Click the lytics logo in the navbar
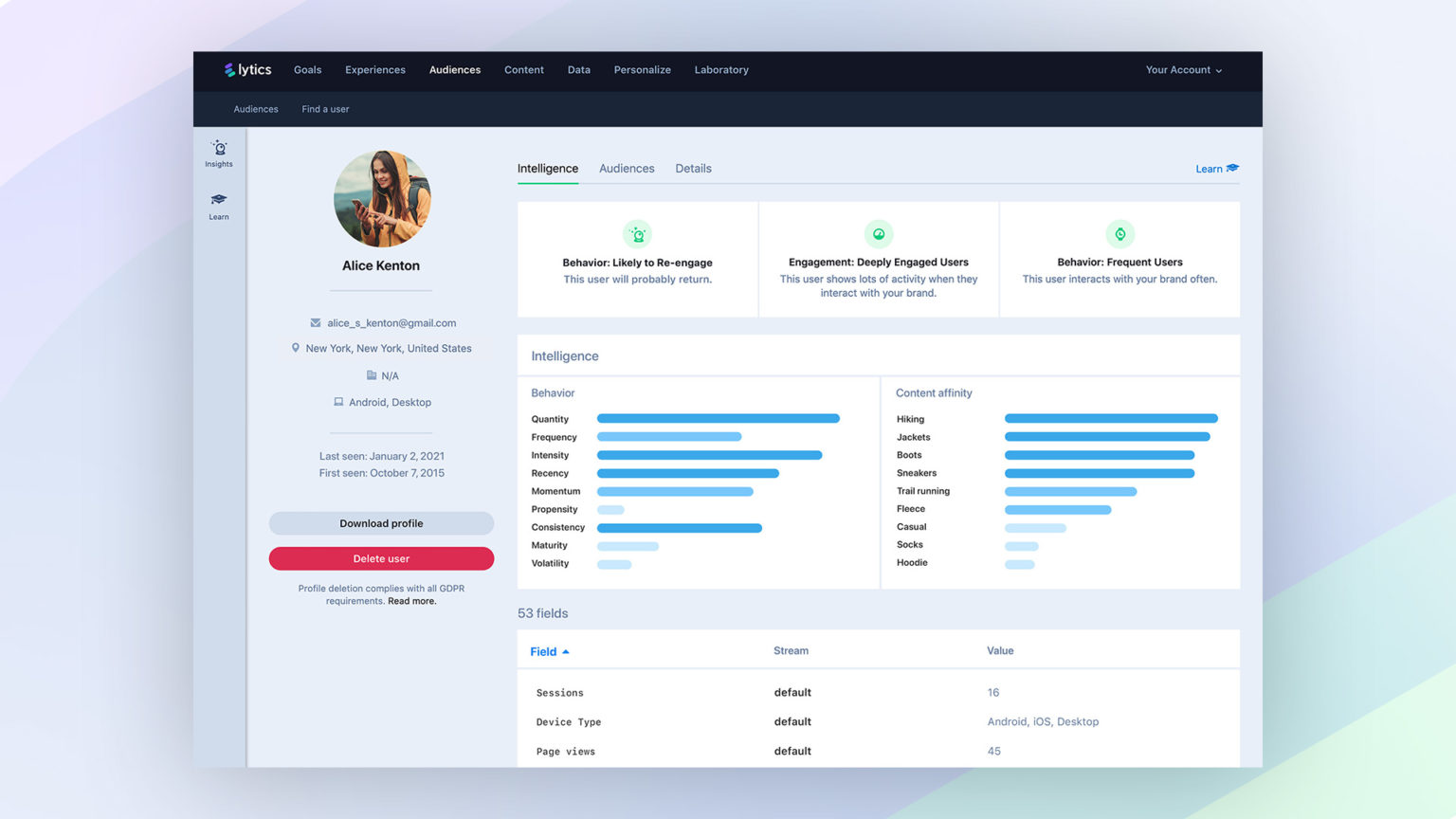The width and height of the screenshot is (1456, 819). pos(246,69)
